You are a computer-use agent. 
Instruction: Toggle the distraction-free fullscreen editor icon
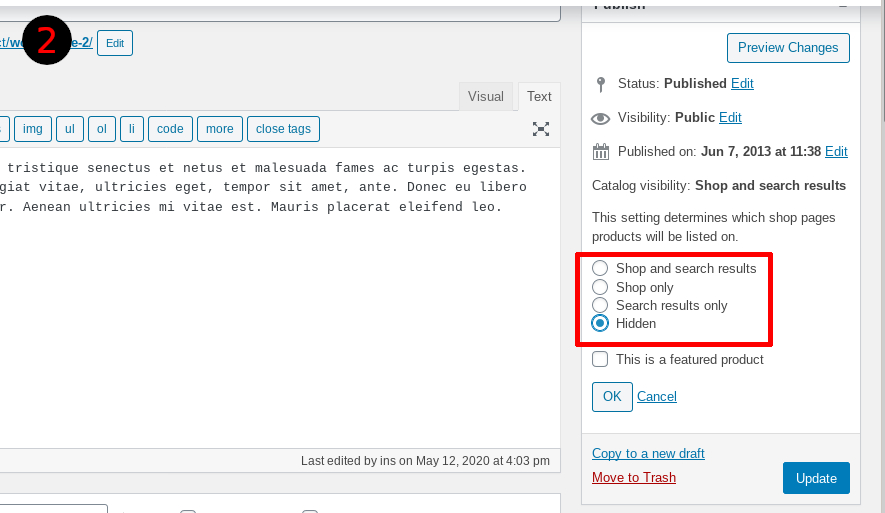point(541,129)
